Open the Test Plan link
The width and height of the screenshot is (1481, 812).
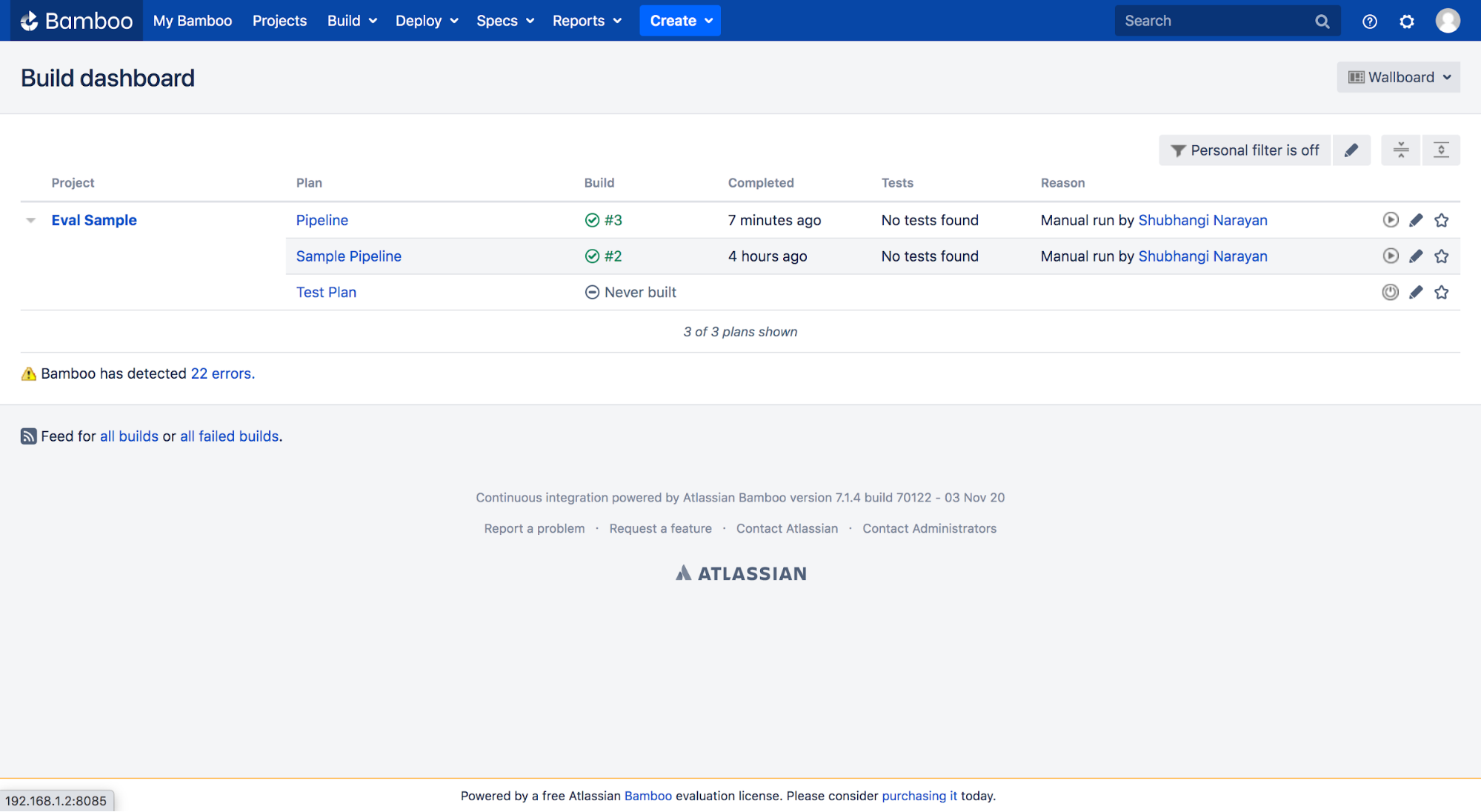[x=326, y=292]
